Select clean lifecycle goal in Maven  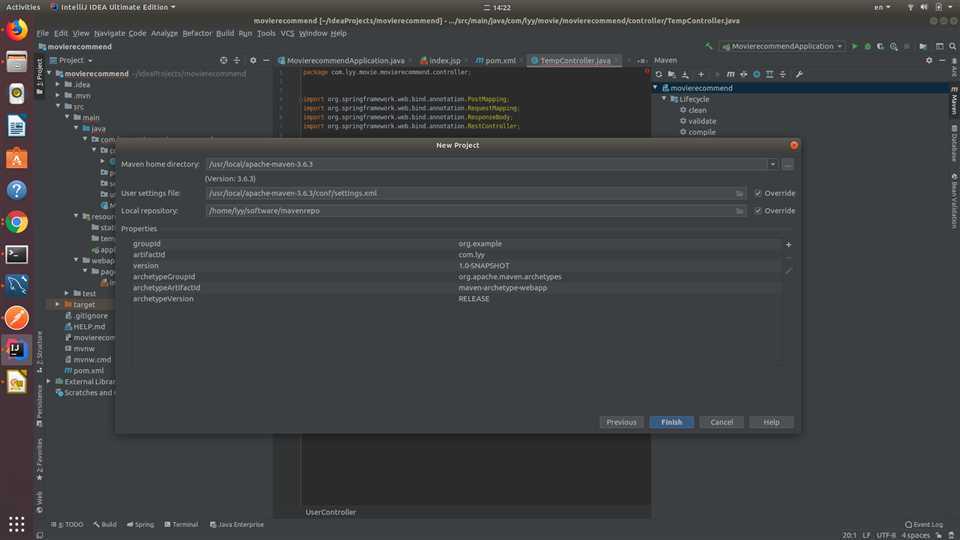[697, 110]
